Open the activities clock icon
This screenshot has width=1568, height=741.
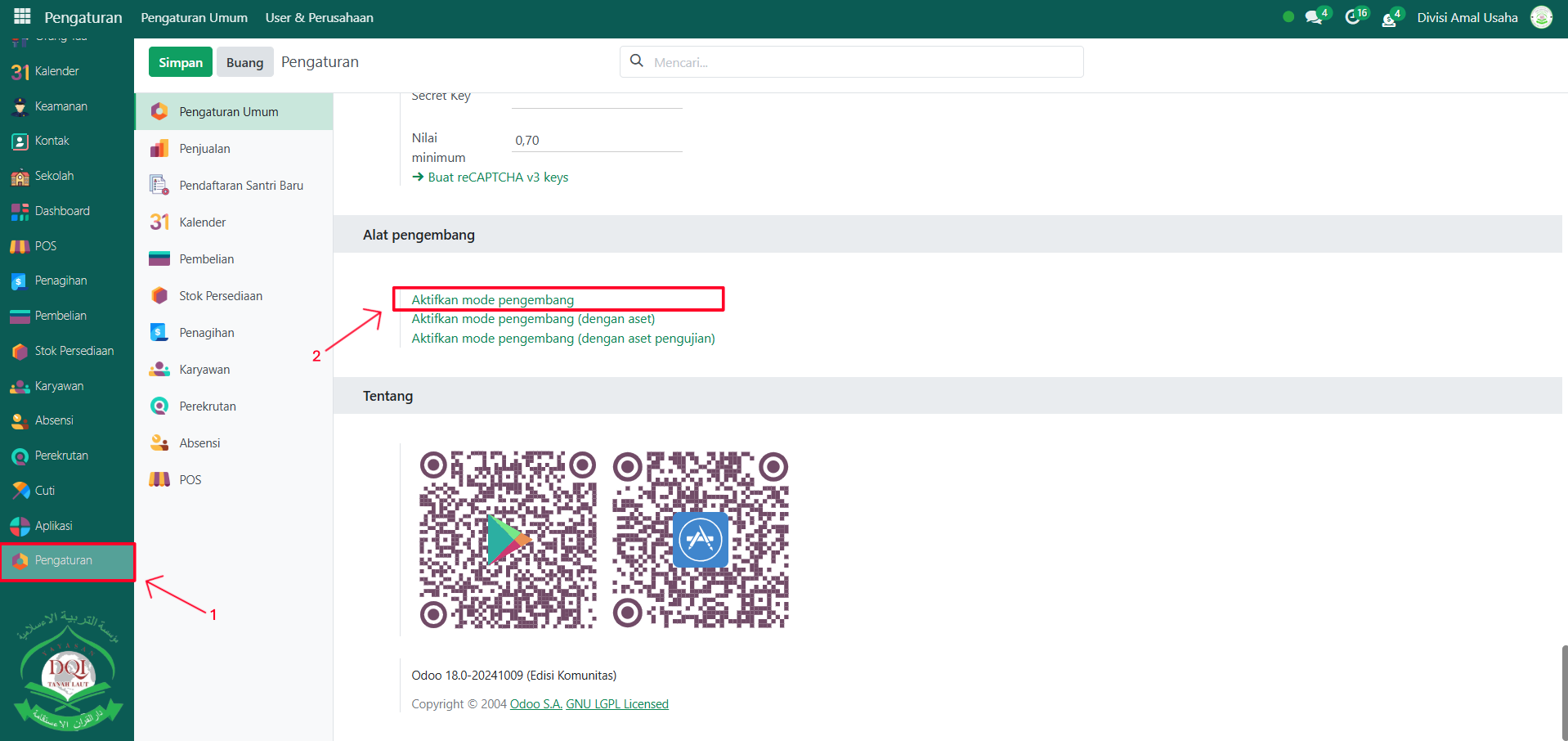click(x=1353, y=17)
